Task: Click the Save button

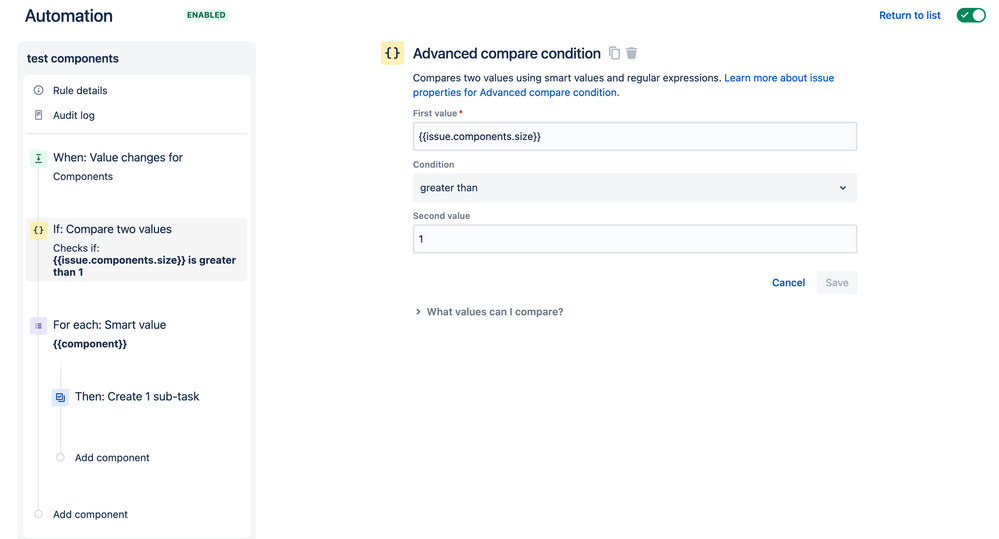Action: click(837, 282)
